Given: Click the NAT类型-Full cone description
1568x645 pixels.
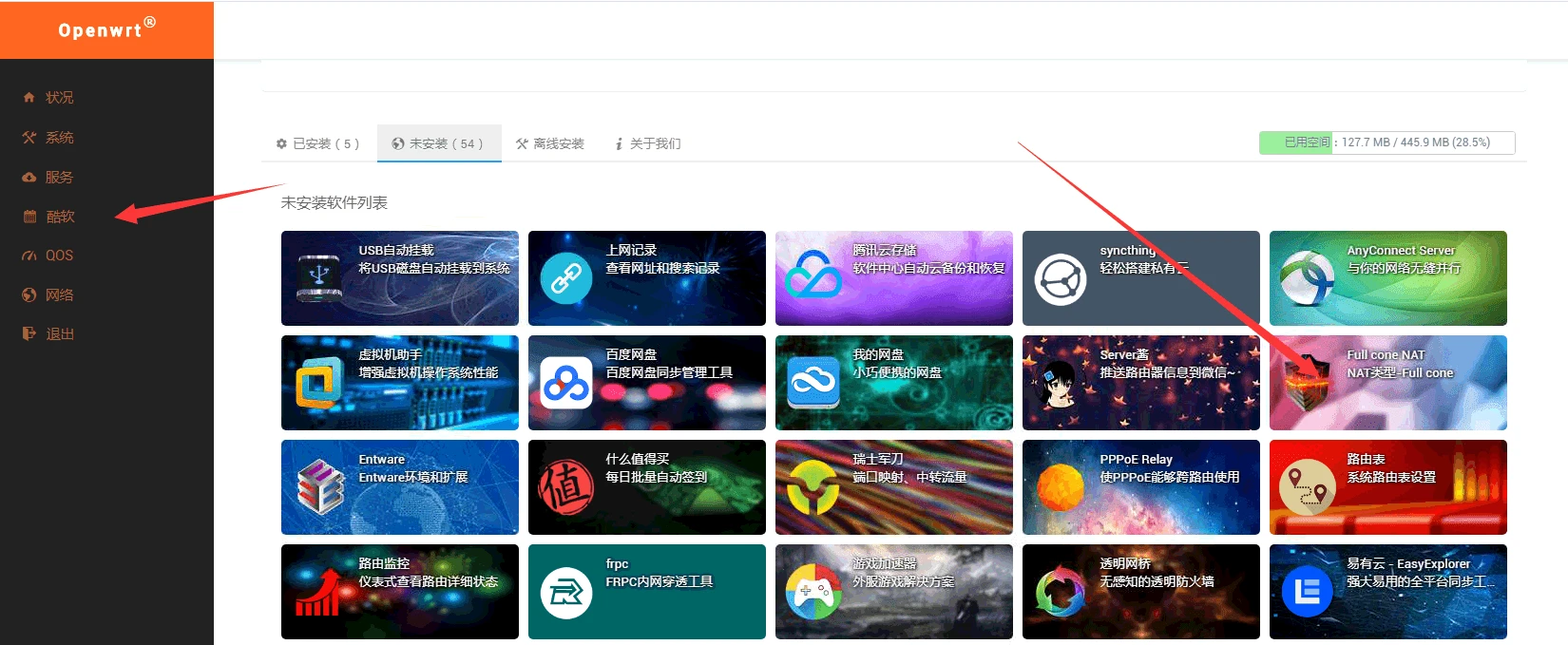Looking at the screenshot, I should [x=1400, y=373].
